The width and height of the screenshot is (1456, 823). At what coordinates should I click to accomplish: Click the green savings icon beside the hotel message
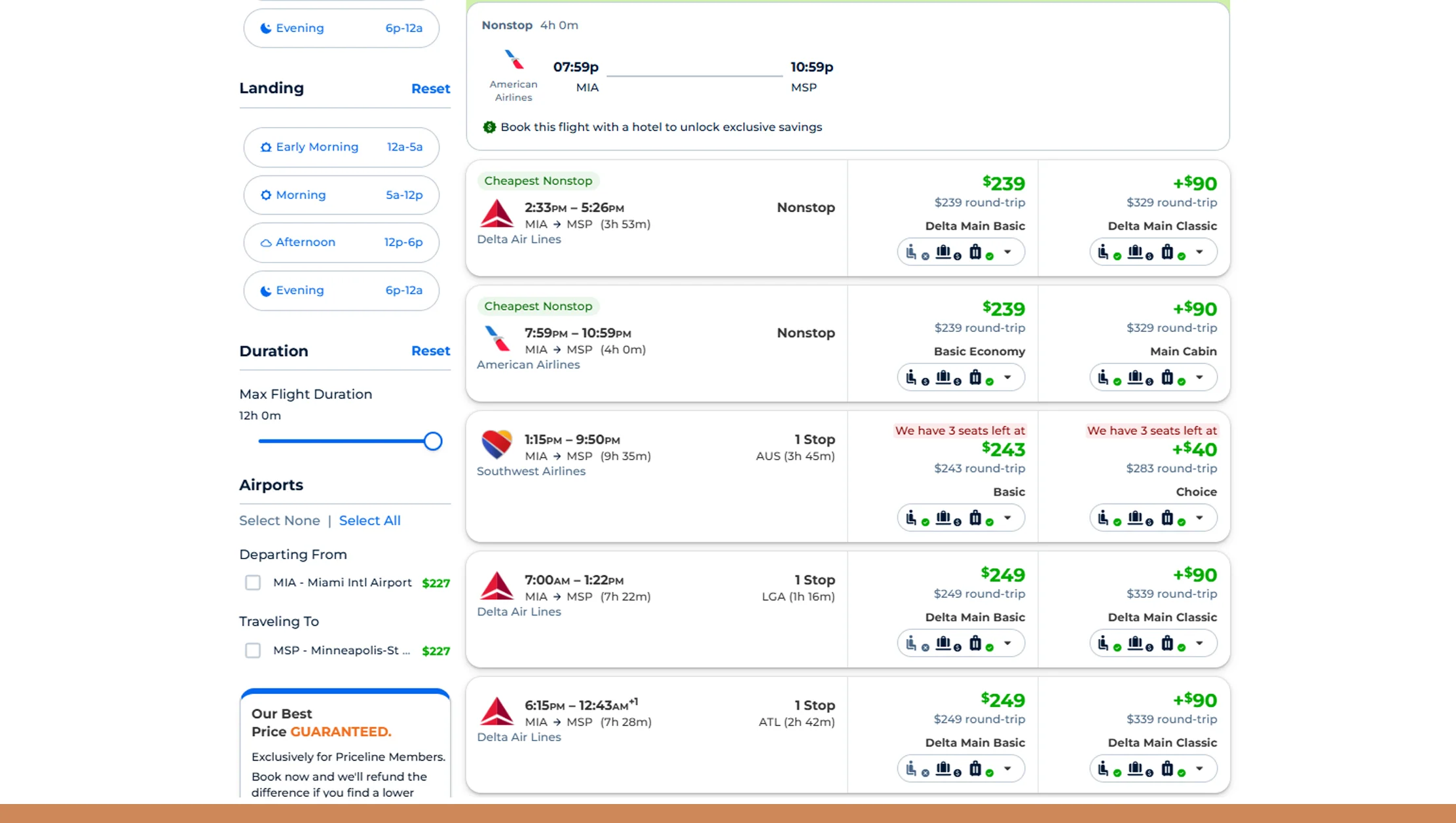pos(489,127)
